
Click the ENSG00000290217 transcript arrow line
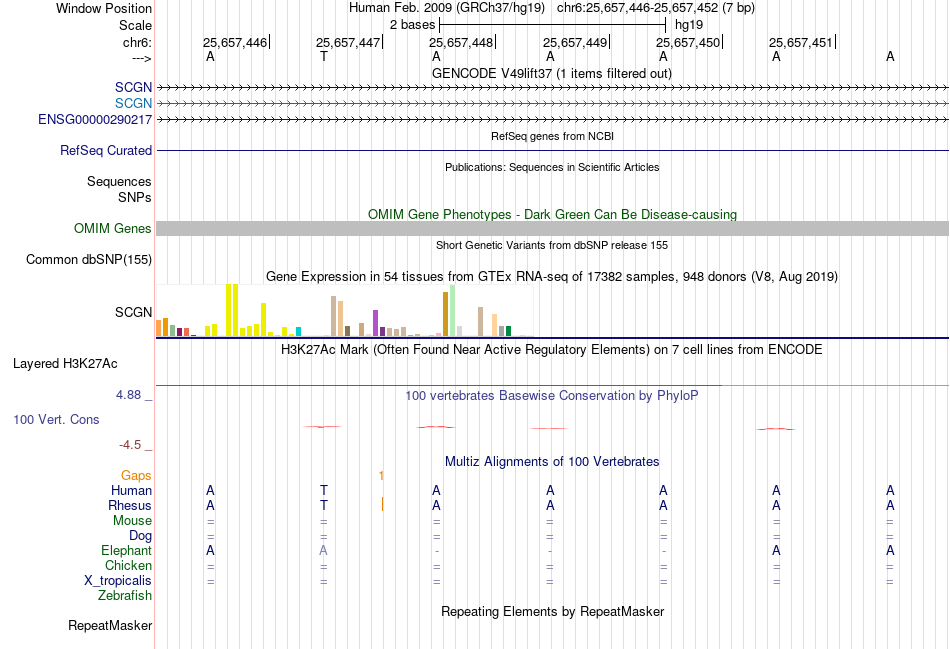click(x=553, y=119)
